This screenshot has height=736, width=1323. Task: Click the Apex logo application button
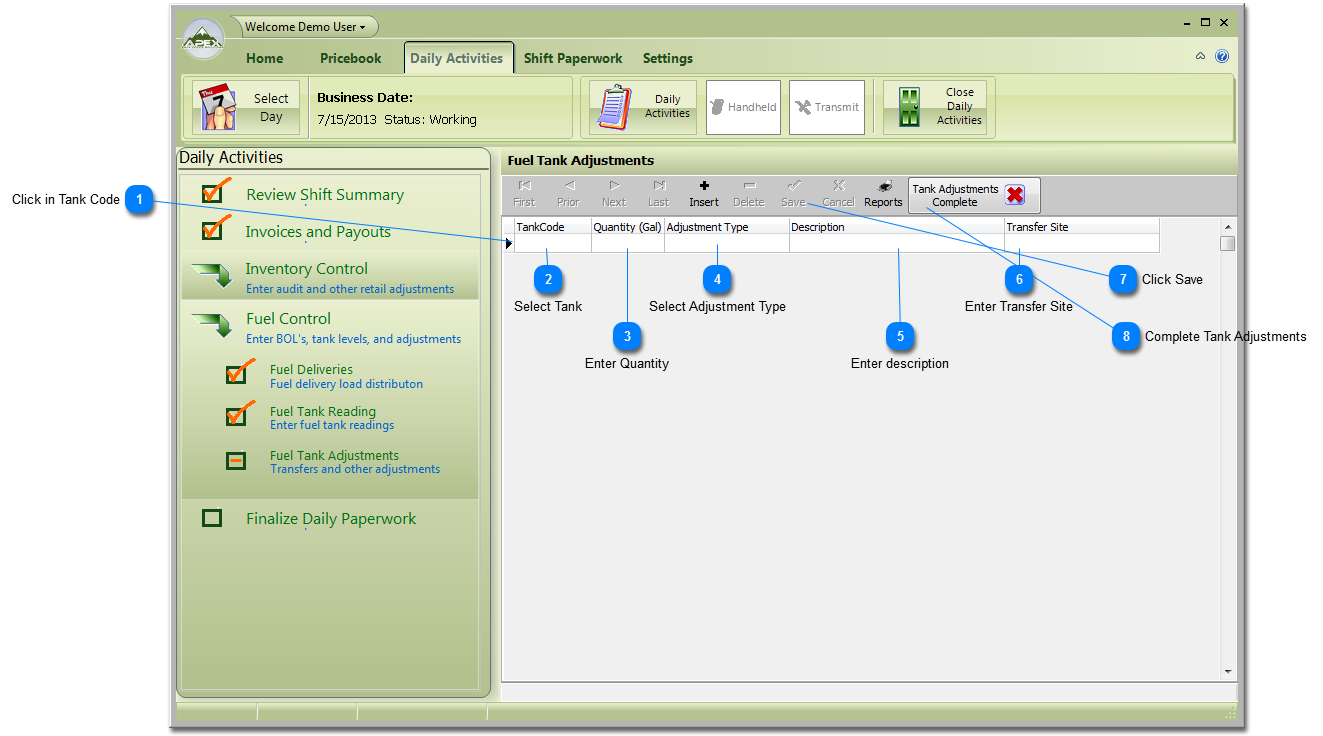click(203, 41)
